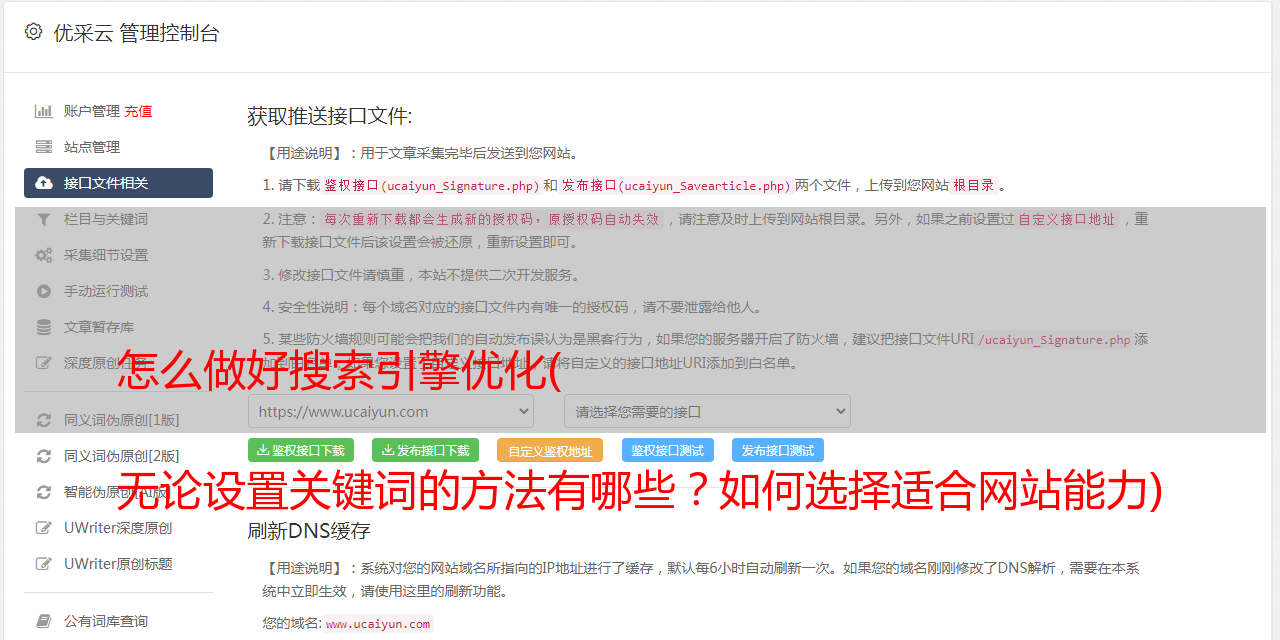Click the 根目录 highlighted text
This screenshot has width=1280, height=640.
tap(974, 185)
